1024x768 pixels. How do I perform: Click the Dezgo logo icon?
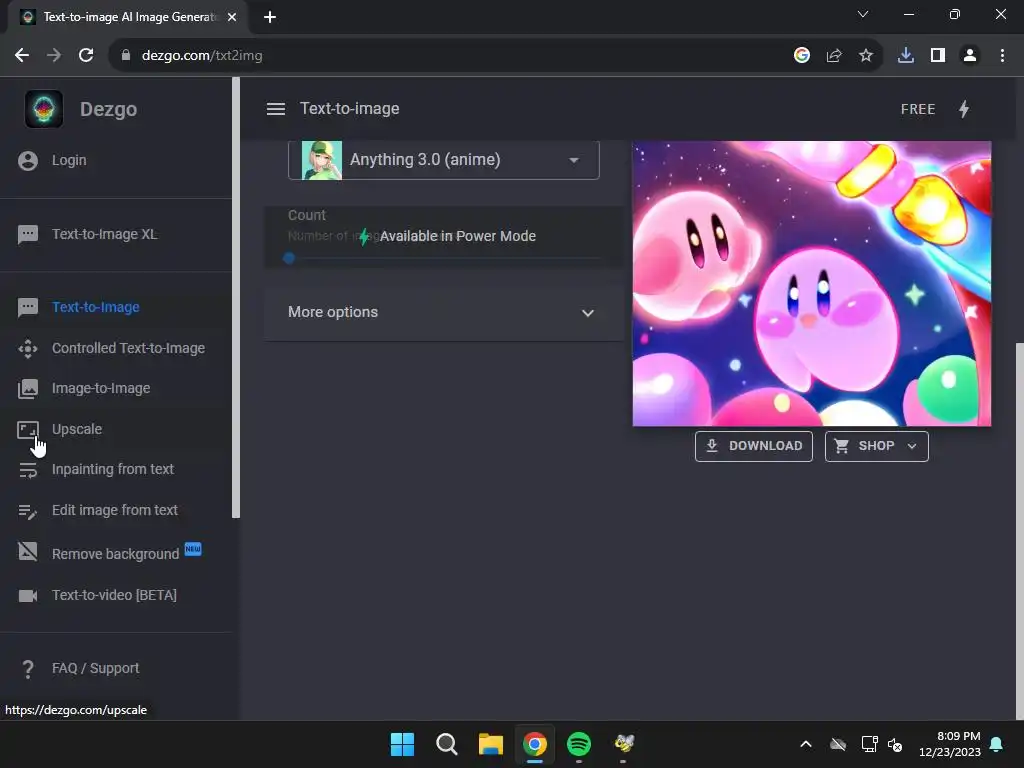[x=44, y=109]
